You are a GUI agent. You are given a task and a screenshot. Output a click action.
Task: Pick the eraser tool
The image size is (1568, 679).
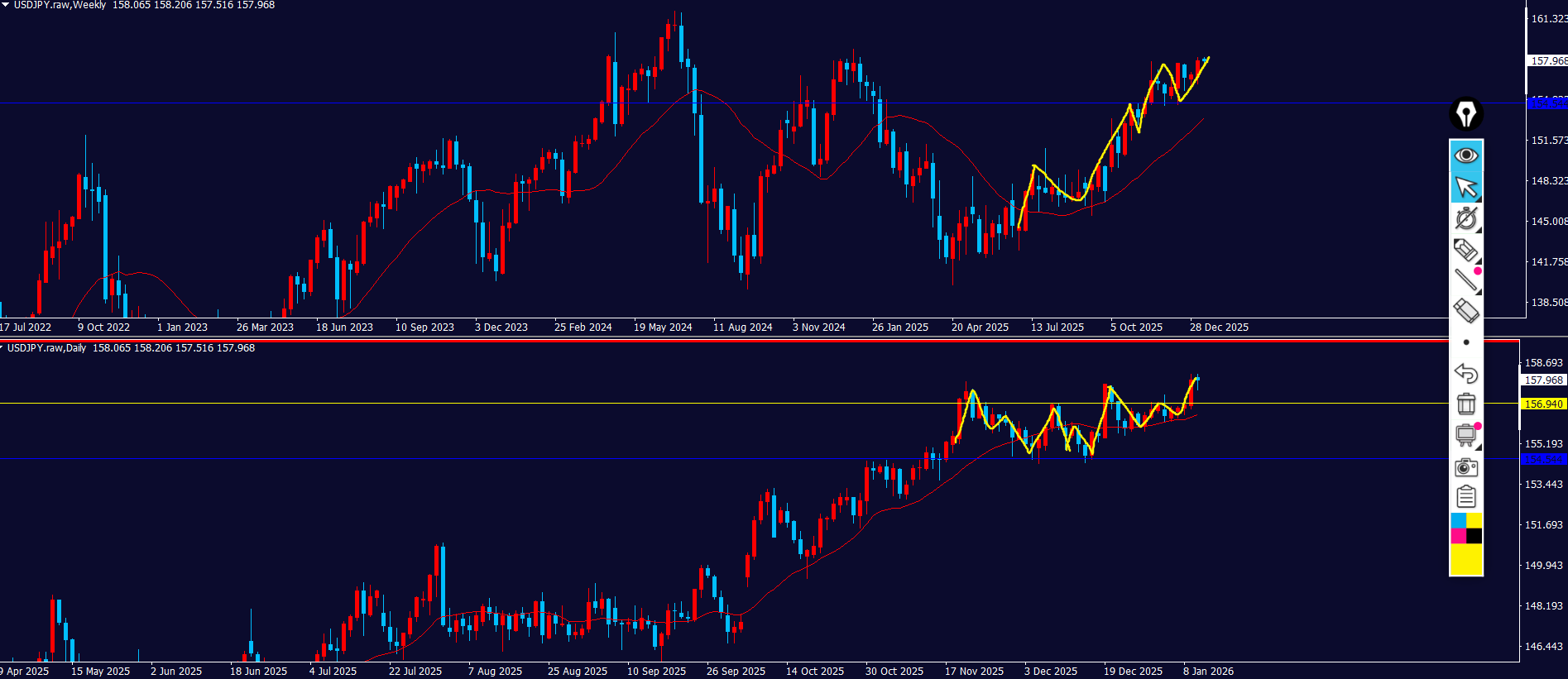click(x=1465, y=311)
